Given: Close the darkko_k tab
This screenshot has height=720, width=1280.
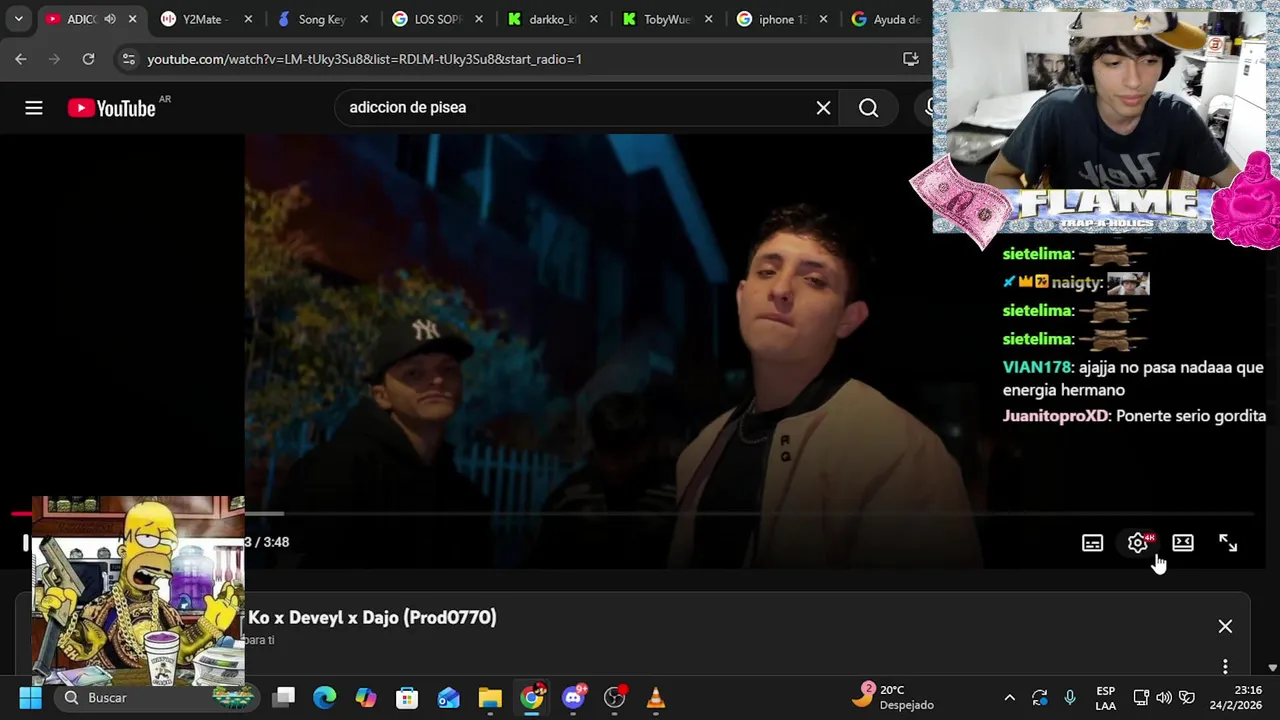Looking at the screenshot, I should [596, 19].
